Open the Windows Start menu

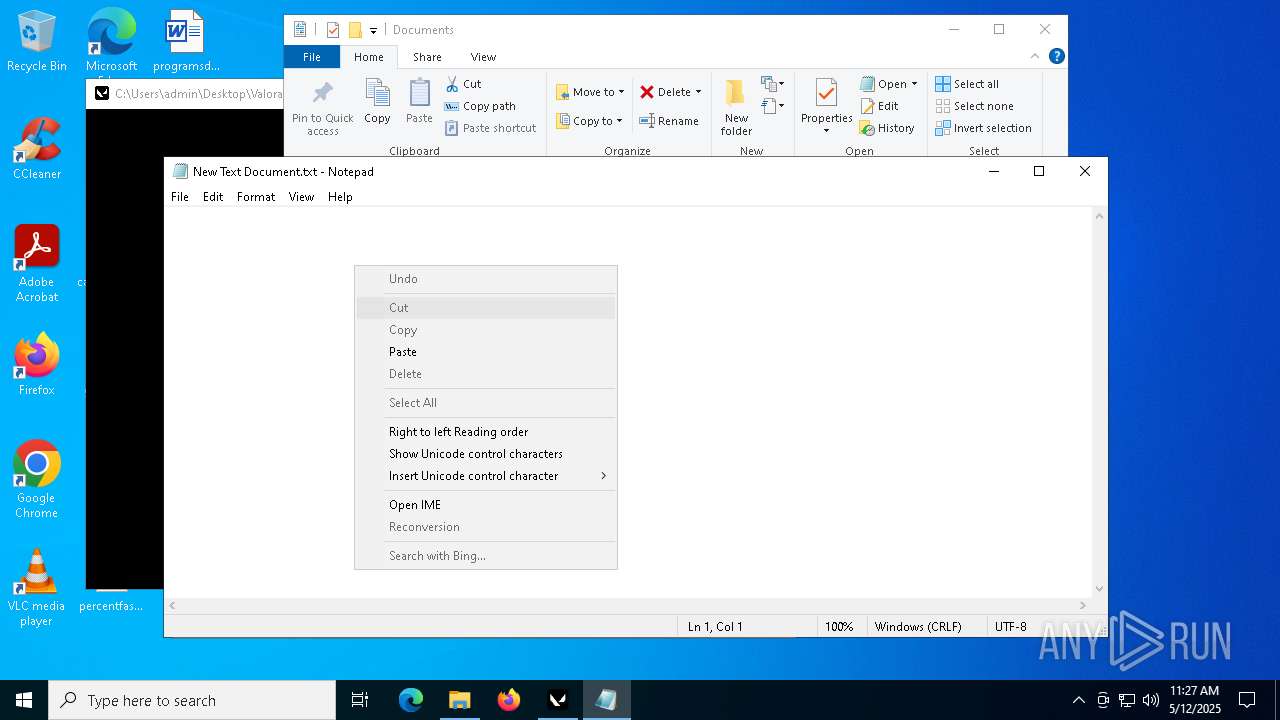(x=24, y=700)
